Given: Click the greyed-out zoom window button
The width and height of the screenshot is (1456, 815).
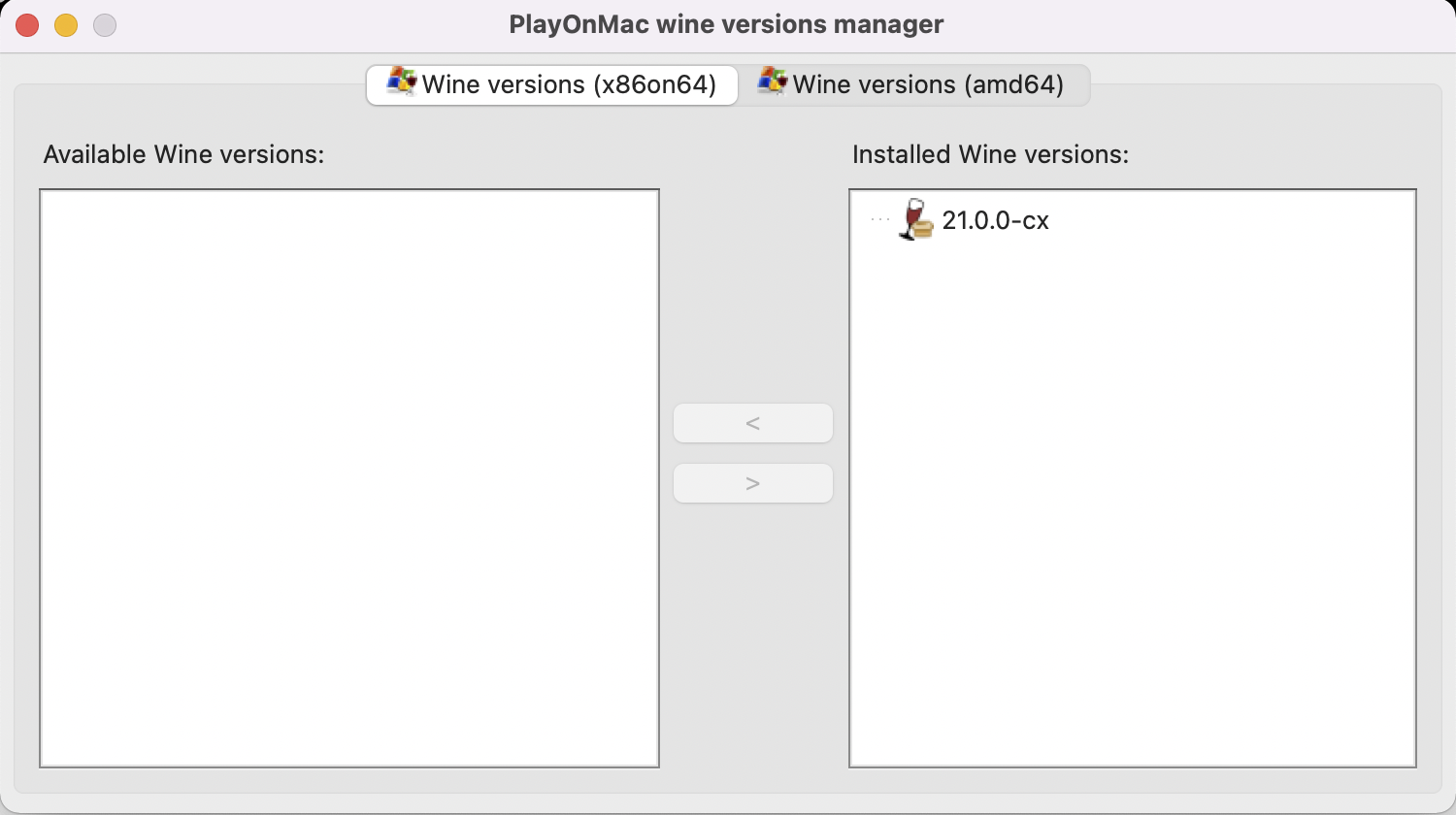Looking at the screenshot, I should coord(105,25).
